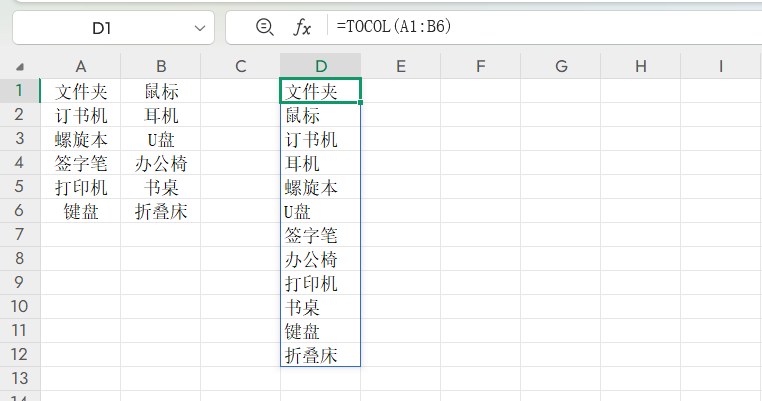Click cell A1 containing 文件夹
The height and width of the screenshot is (401, 762).
coord(81,90)
